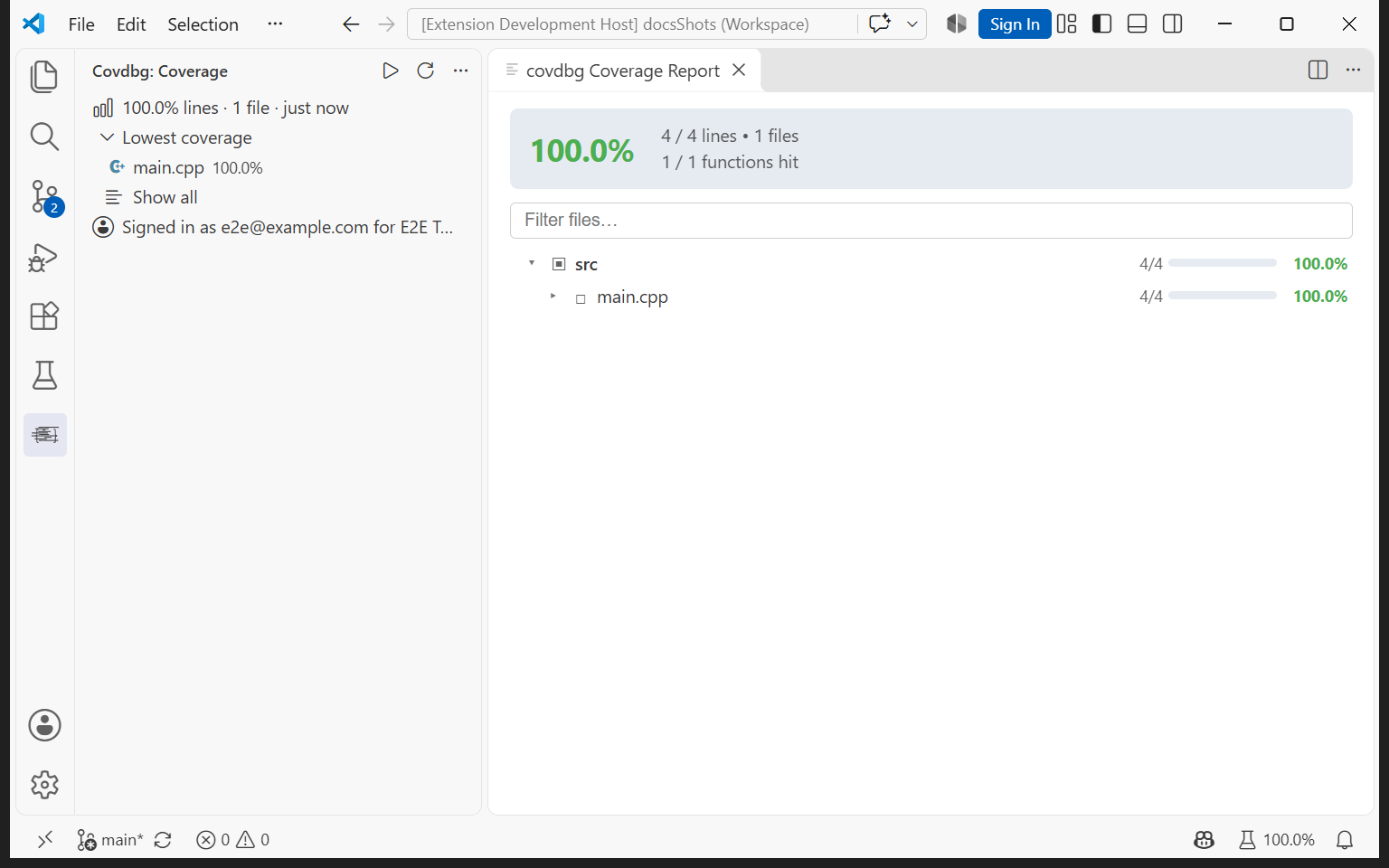Click the main.cpp coverage progress bar
Screen dimensions: 1389x868
(1223, 296)
